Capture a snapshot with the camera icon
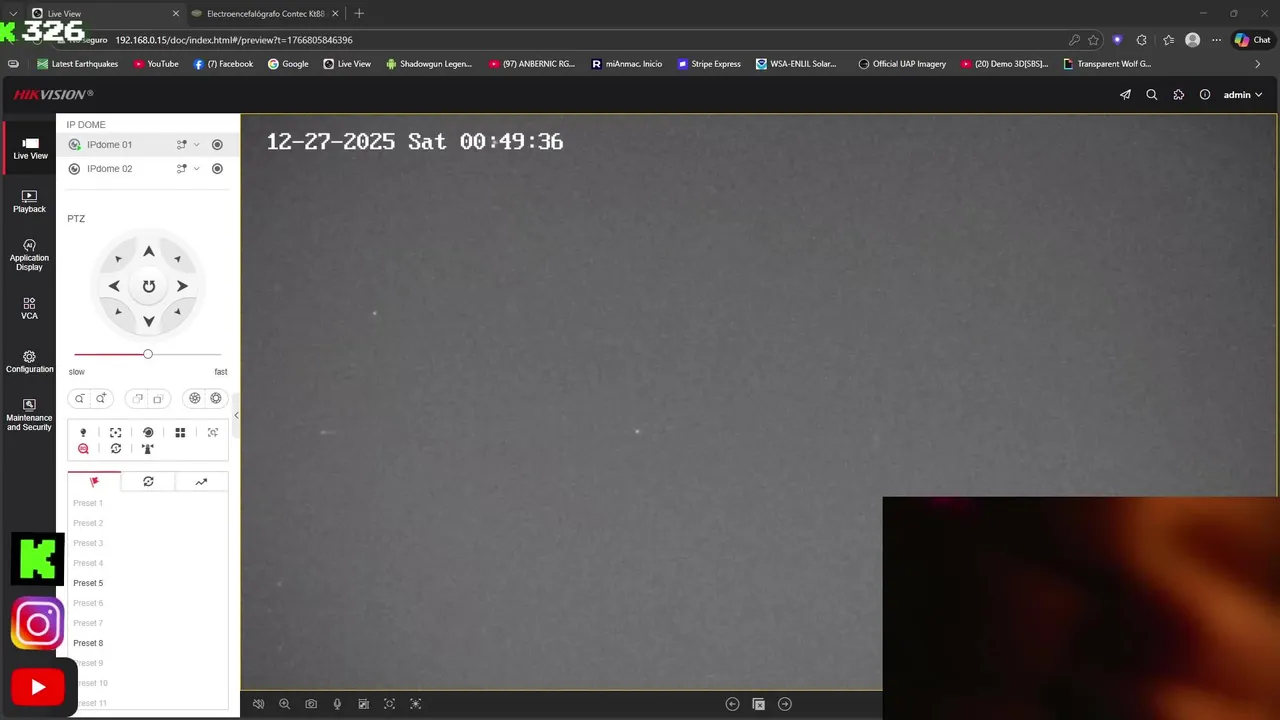The image size is (1280, 720). 311,704
